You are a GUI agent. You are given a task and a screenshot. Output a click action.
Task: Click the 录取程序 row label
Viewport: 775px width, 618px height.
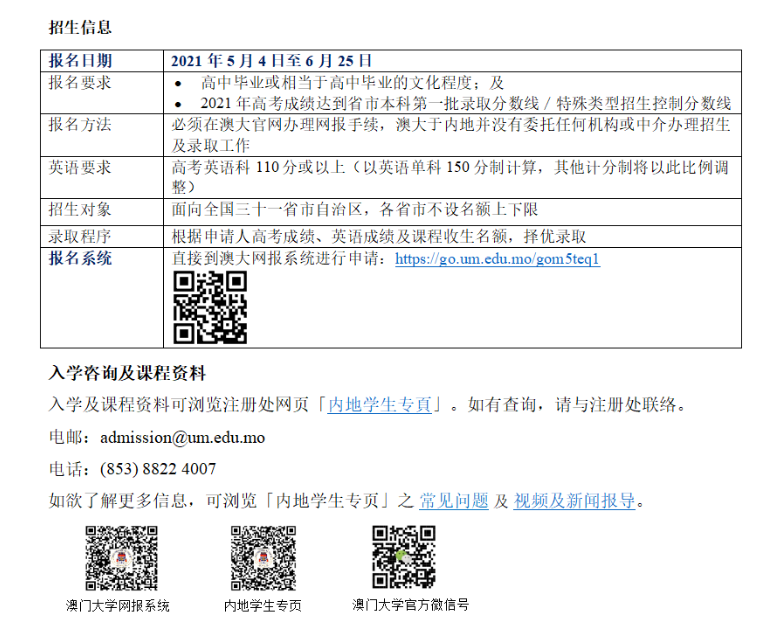(x=80, y=236)
